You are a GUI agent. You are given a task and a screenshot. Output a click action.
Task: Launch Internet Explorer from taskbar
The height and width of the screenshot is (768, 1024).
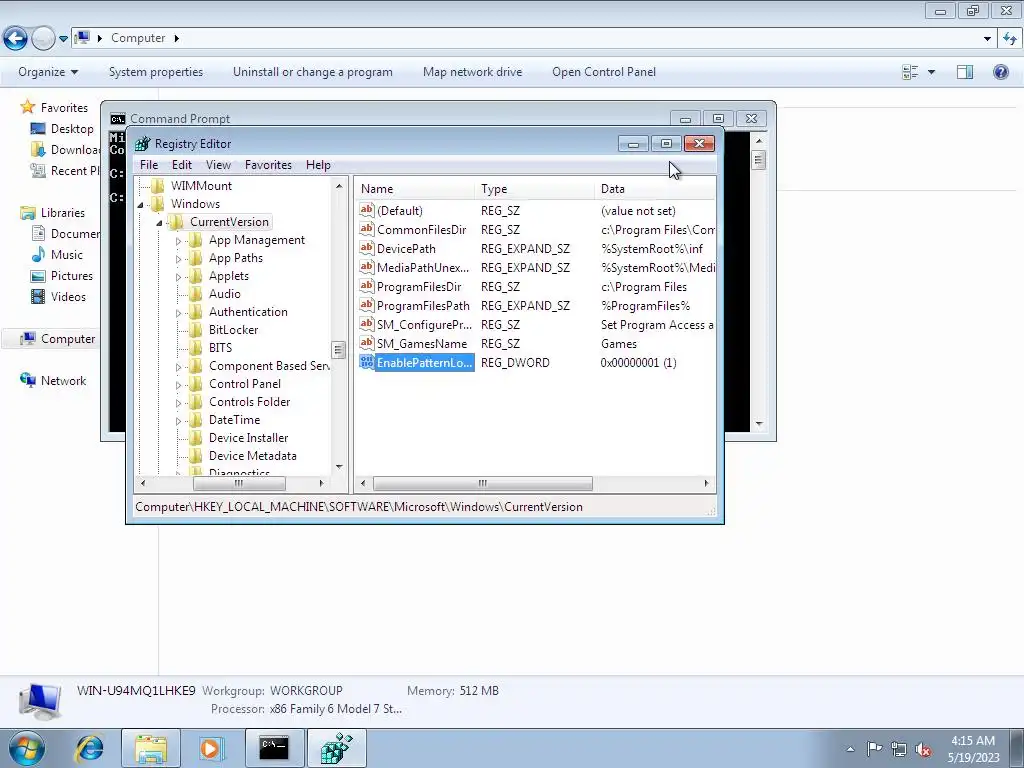89,748
